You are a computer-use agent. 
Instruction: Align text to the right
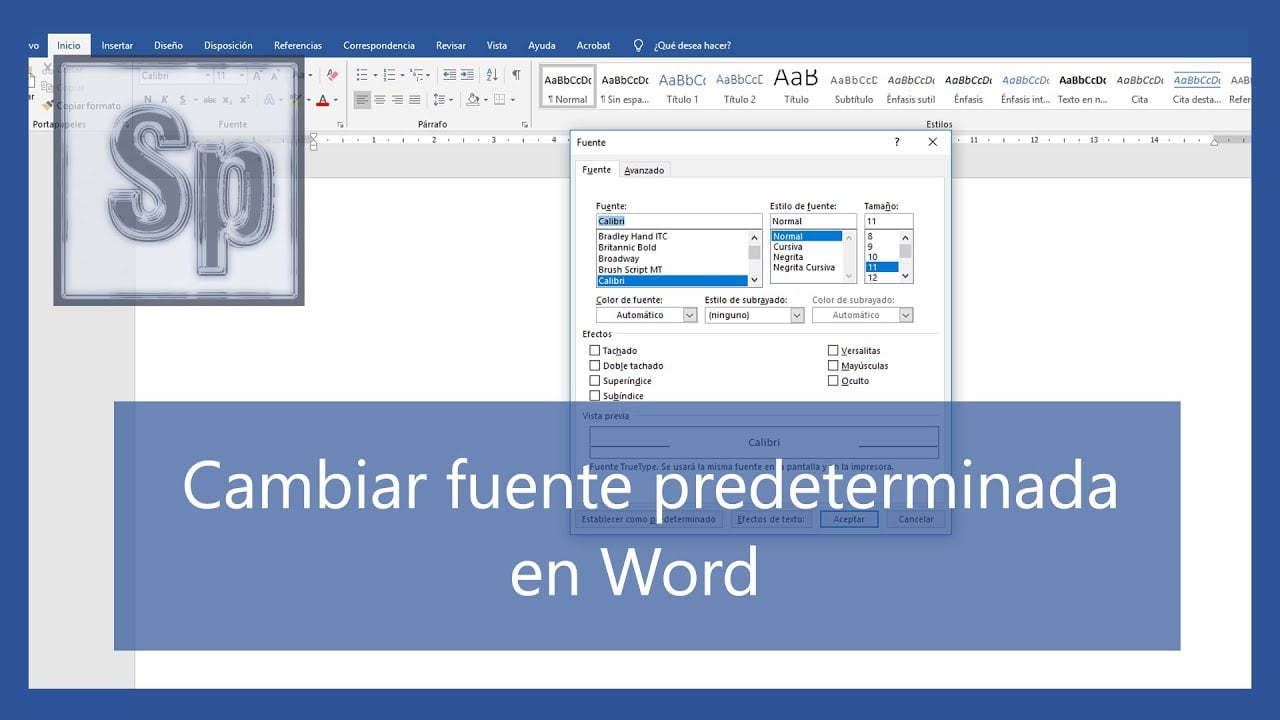click(x=397, y=100)
